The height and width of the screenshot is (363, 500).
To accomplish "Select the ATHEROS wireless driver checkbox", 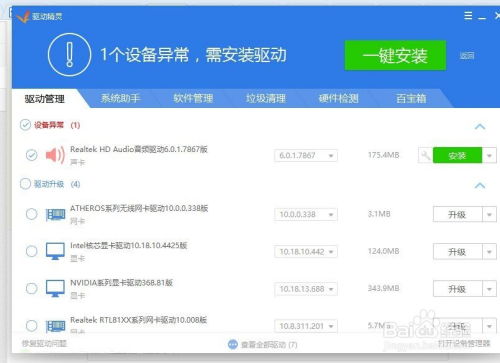I will (x=32, y=214).
